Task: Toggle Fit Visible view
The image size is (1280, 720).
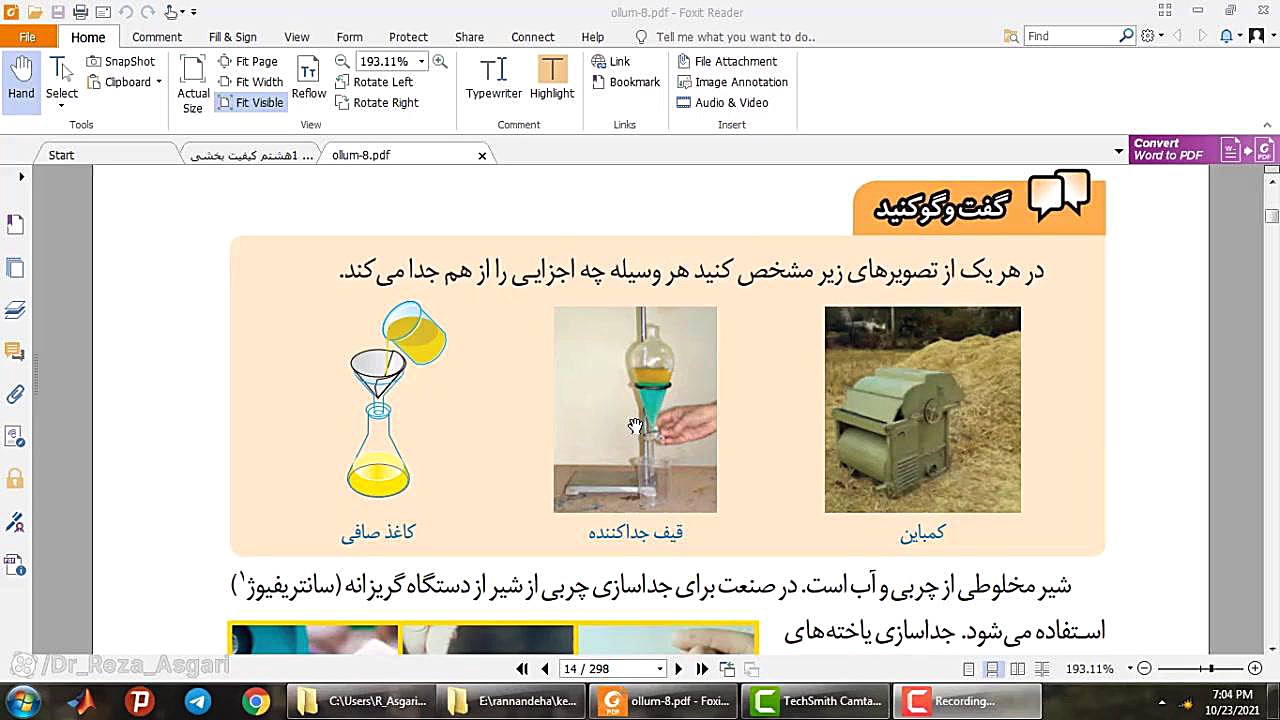Action: click(251, 102)
